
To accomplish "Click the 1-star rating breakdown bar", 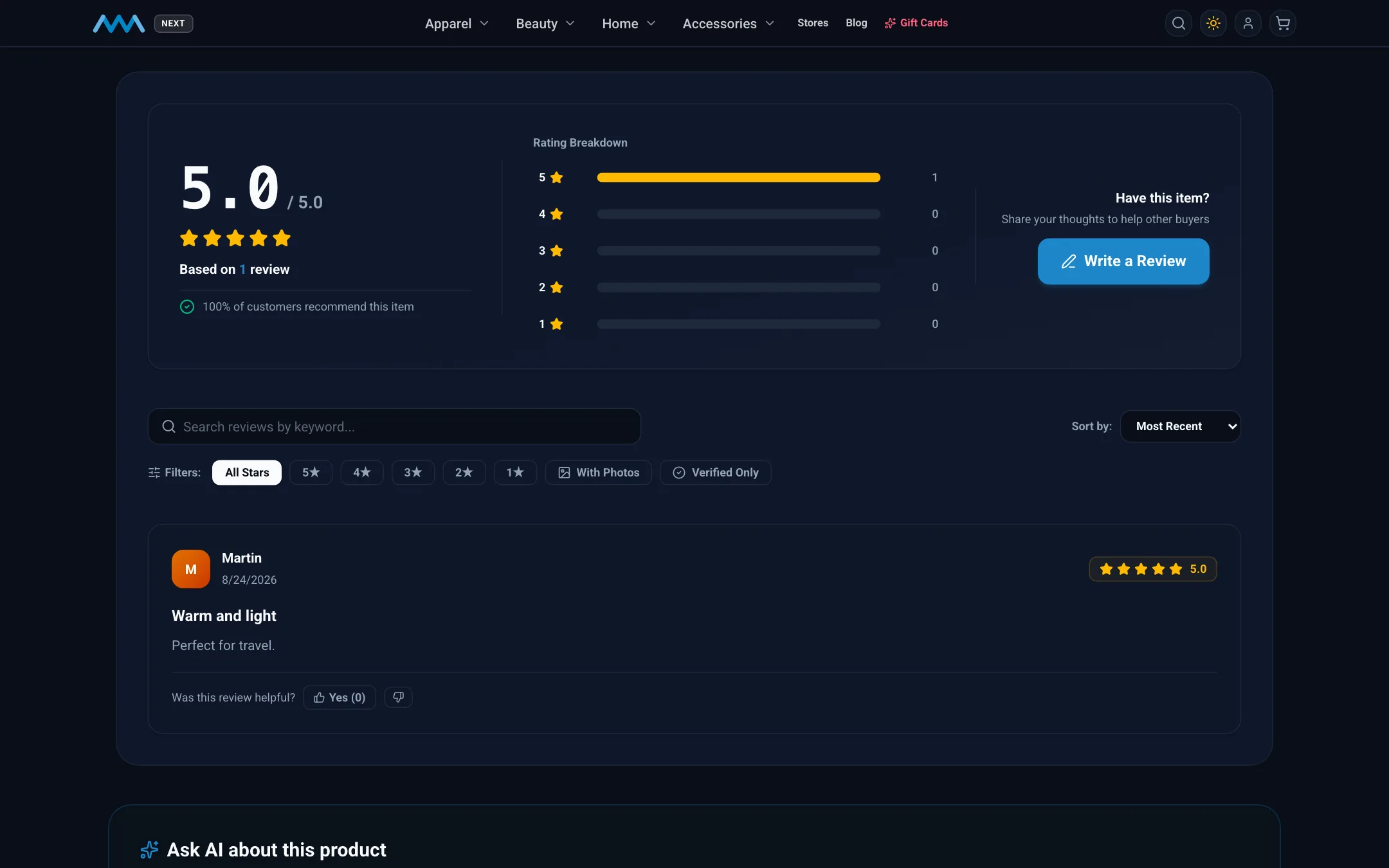I will [738, 324].
